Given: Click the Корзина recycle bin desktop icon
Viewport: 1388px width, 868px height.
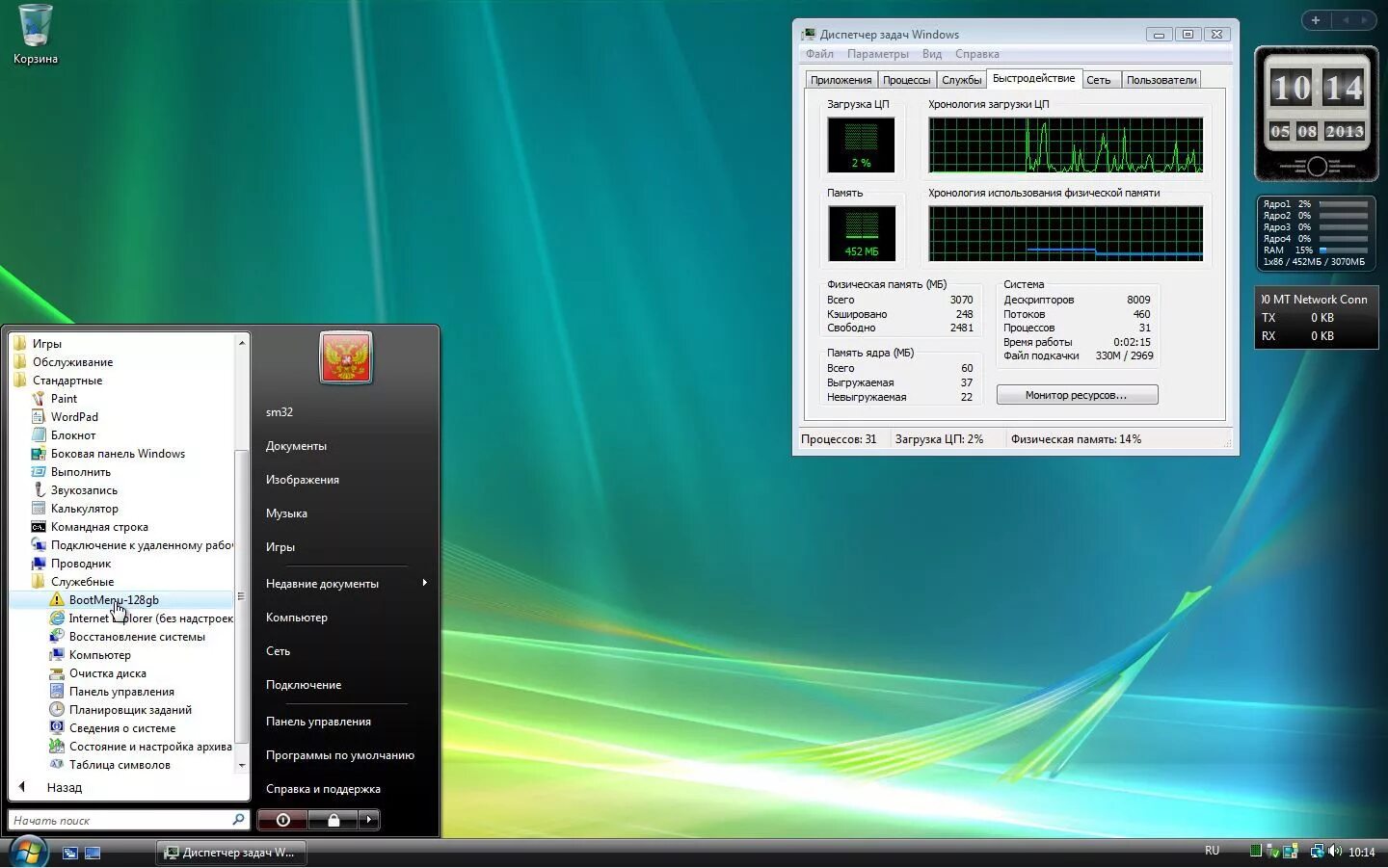Looking at the screenshot, I should coord(36,35).
